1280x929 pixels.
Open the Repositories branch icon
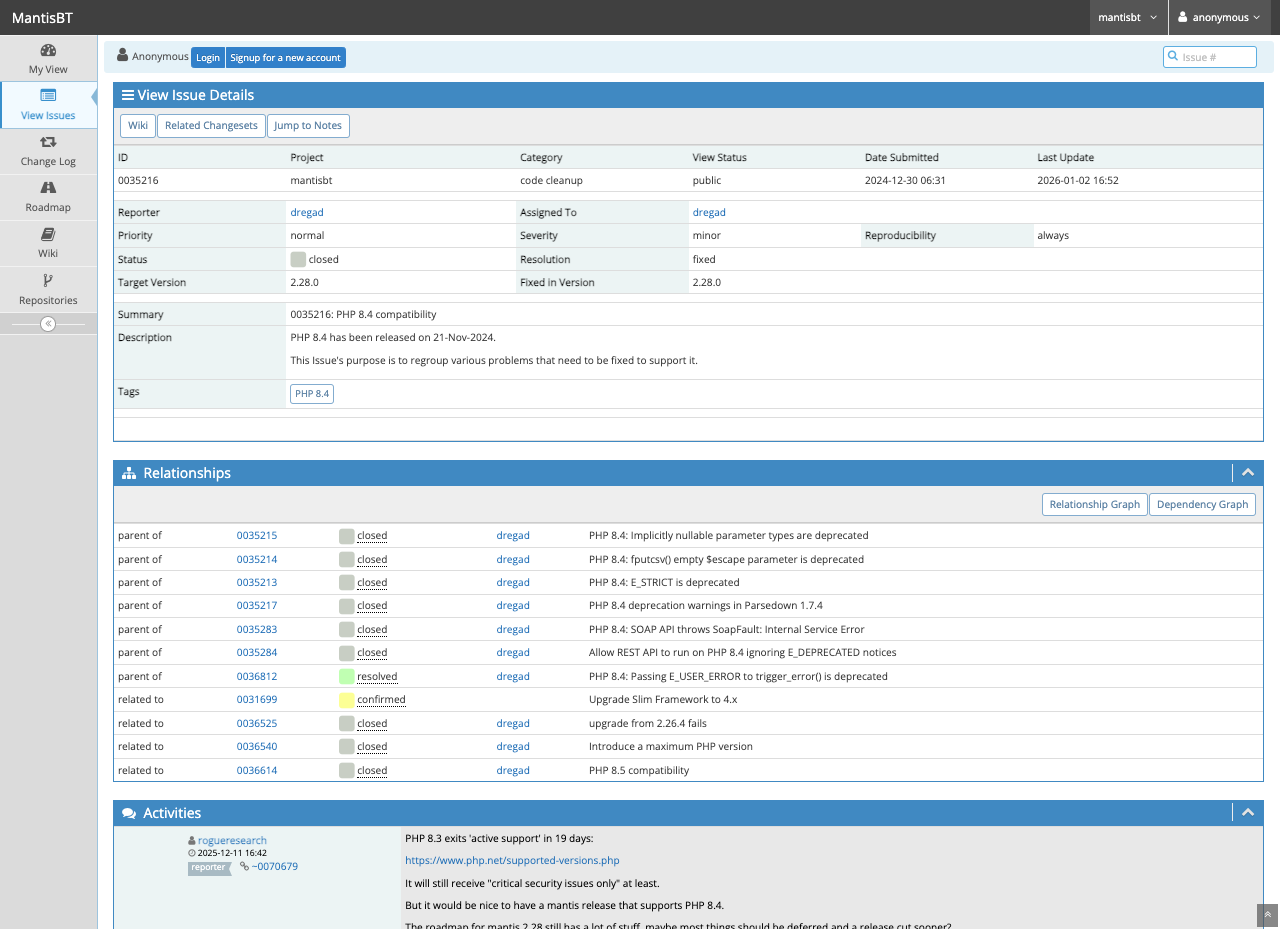coord(48,281)
